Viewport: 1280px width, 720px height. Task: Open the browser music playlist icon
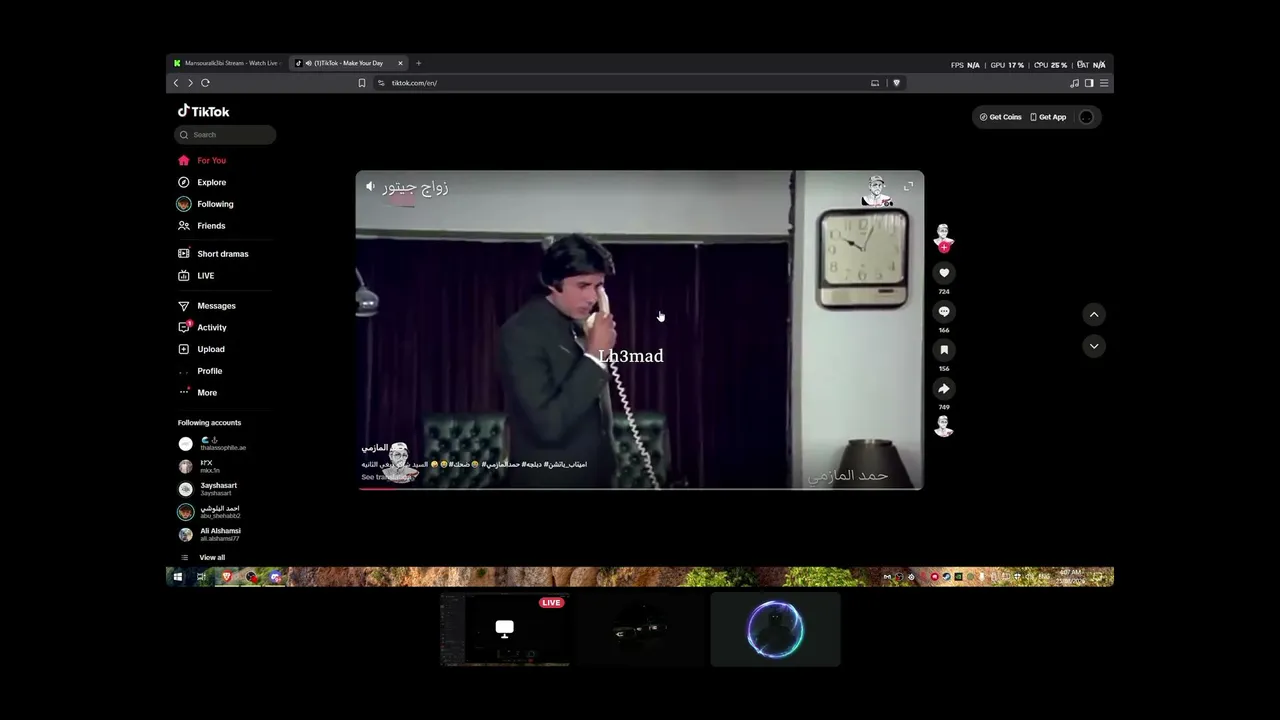coord(1075,83)
